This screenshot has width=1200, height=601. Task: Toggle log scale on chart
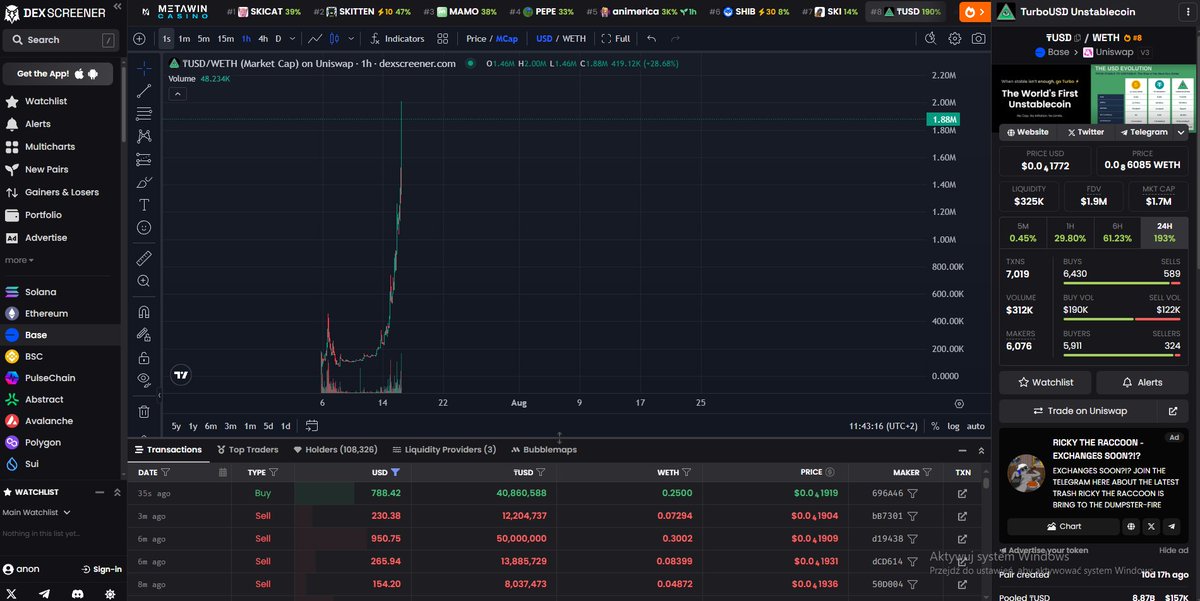click(x=953, y=426)
